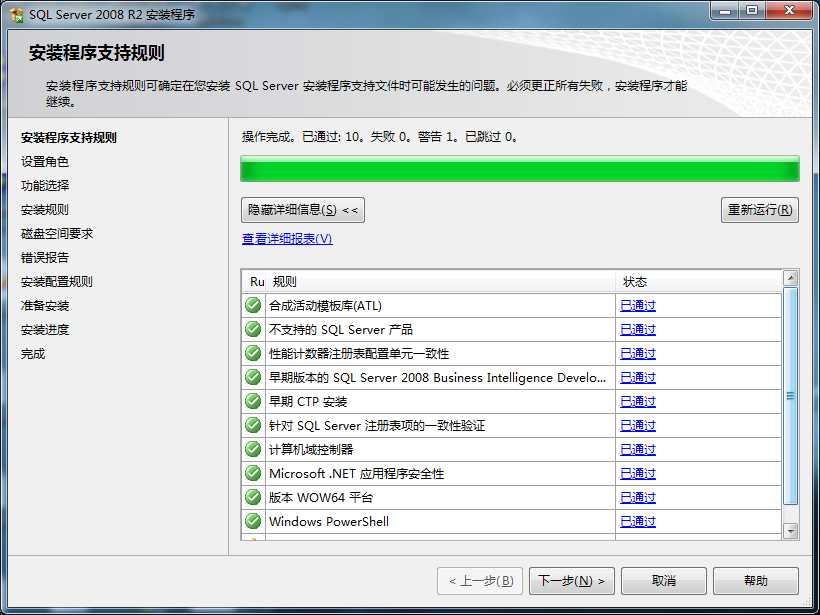Click rule name 计算机域控制器
The height and width of the screenshot is (615, 820).
coord(311,450)
